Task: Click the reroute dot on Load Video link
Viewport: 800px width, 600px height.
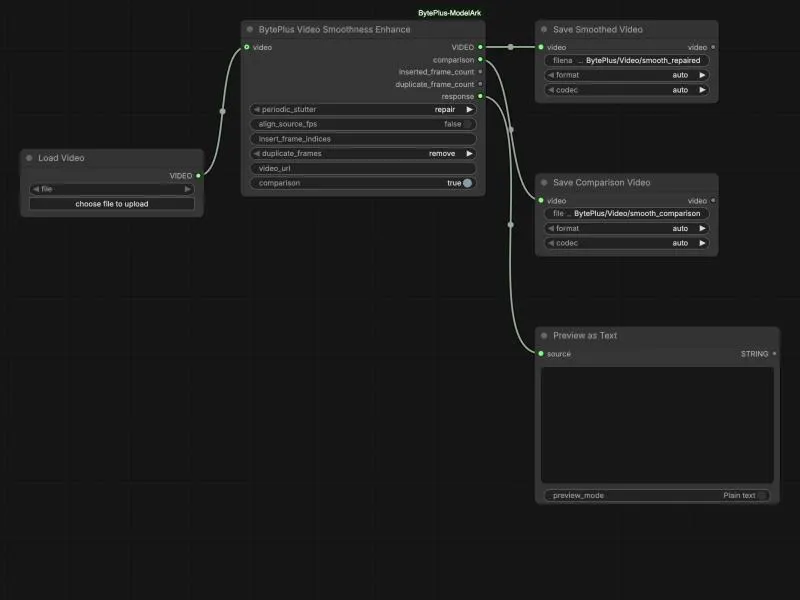Action: point(222,111)
